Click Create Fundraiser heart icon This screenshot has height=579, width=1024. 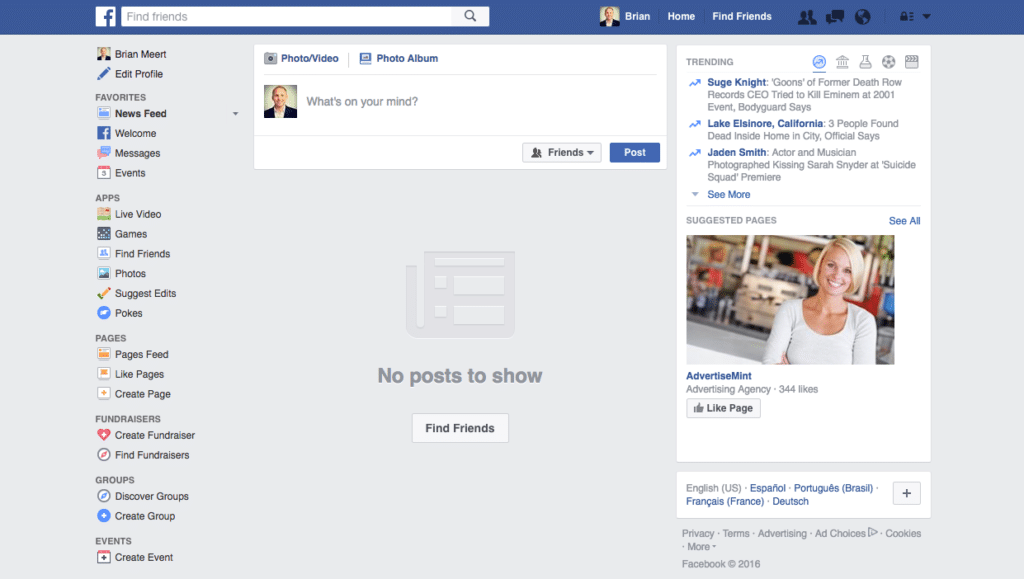coord(103,435)
